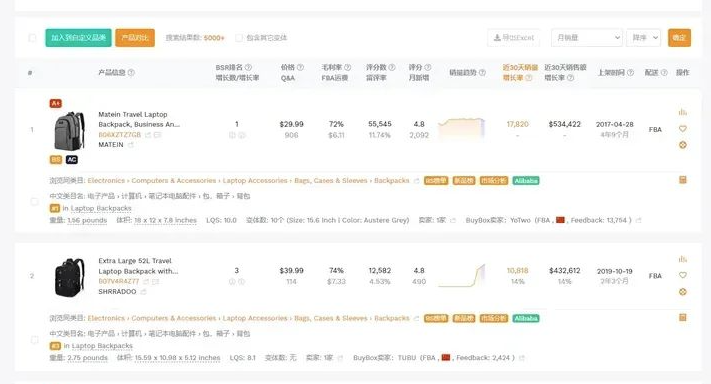
Task: Click the 10,818 monthly sales value
Action: (x=517, y=271)
